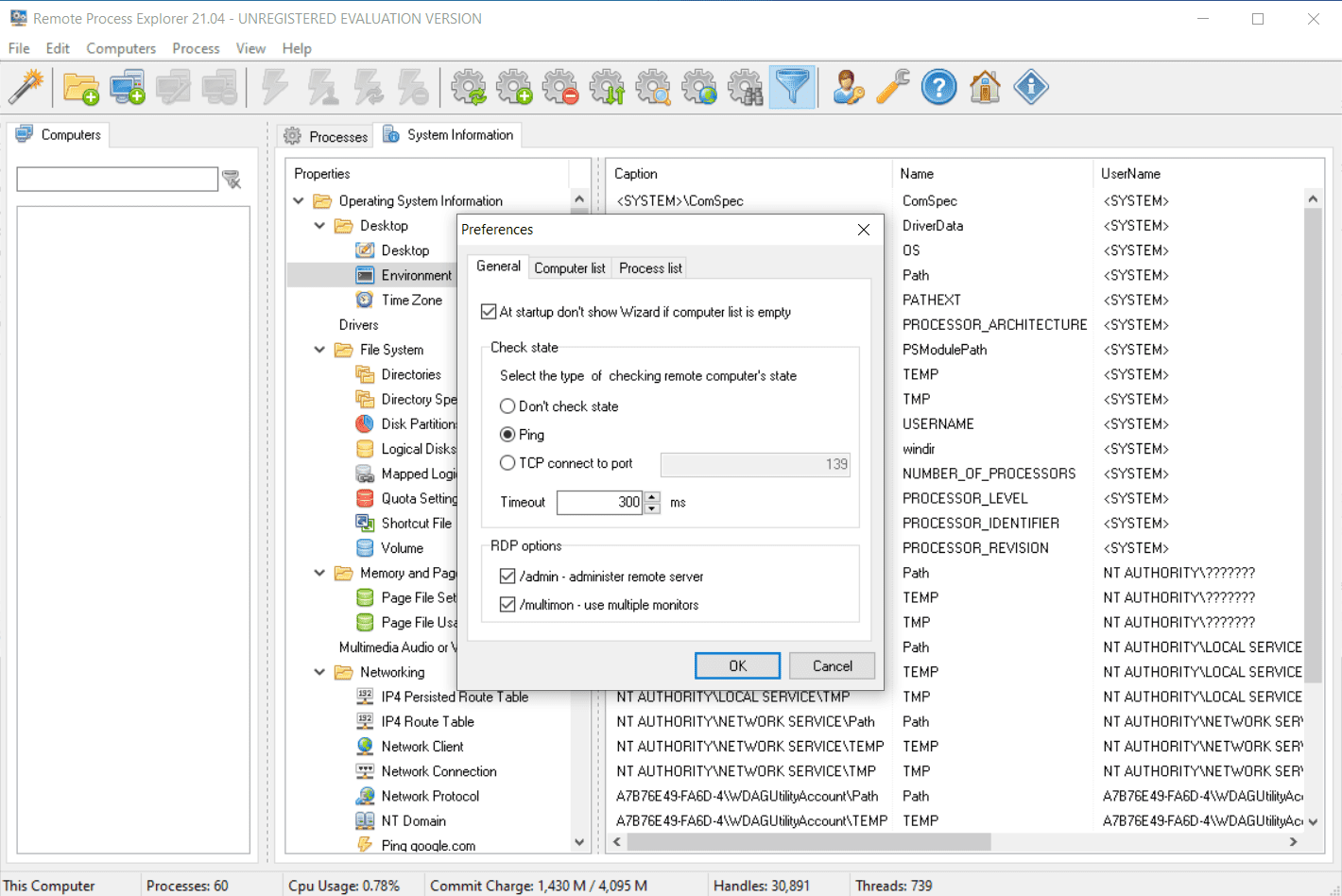Image resolution: width=1342 pixels, height=896 pixels.
Task: Select the PROCESSOR_ARCHITECTURE name cell
Action: [994, 325]
